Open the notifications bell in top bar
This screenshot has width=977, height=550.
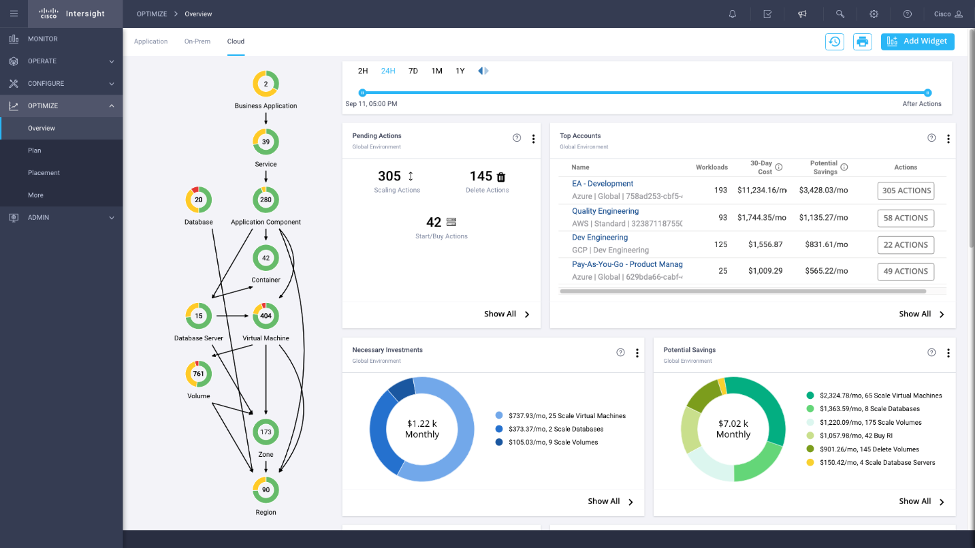pyautogui.click(x=732, y=14)
